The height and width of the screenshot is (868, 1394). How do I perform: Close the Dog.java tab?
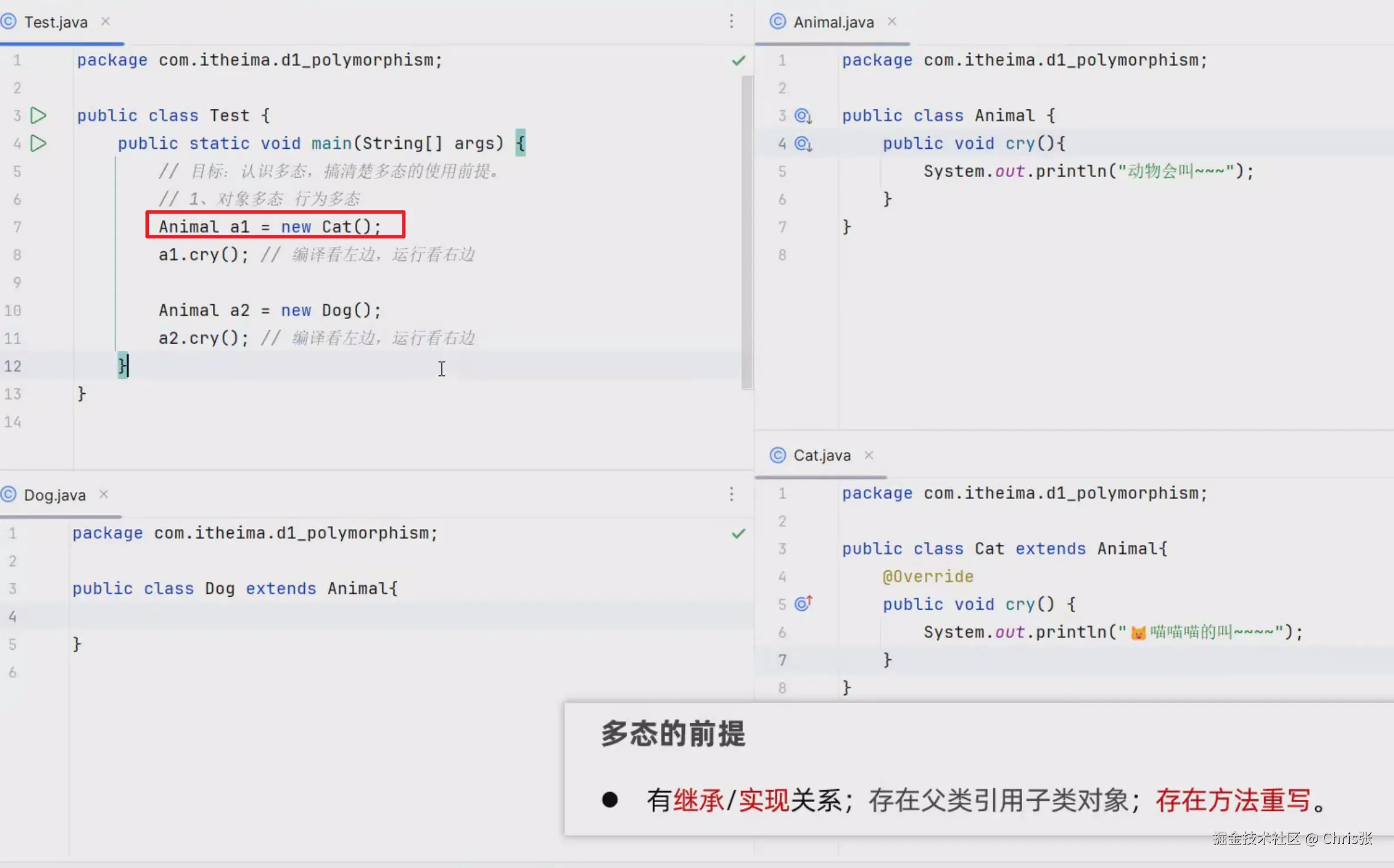pyautogui.click(x=104, y=494)
